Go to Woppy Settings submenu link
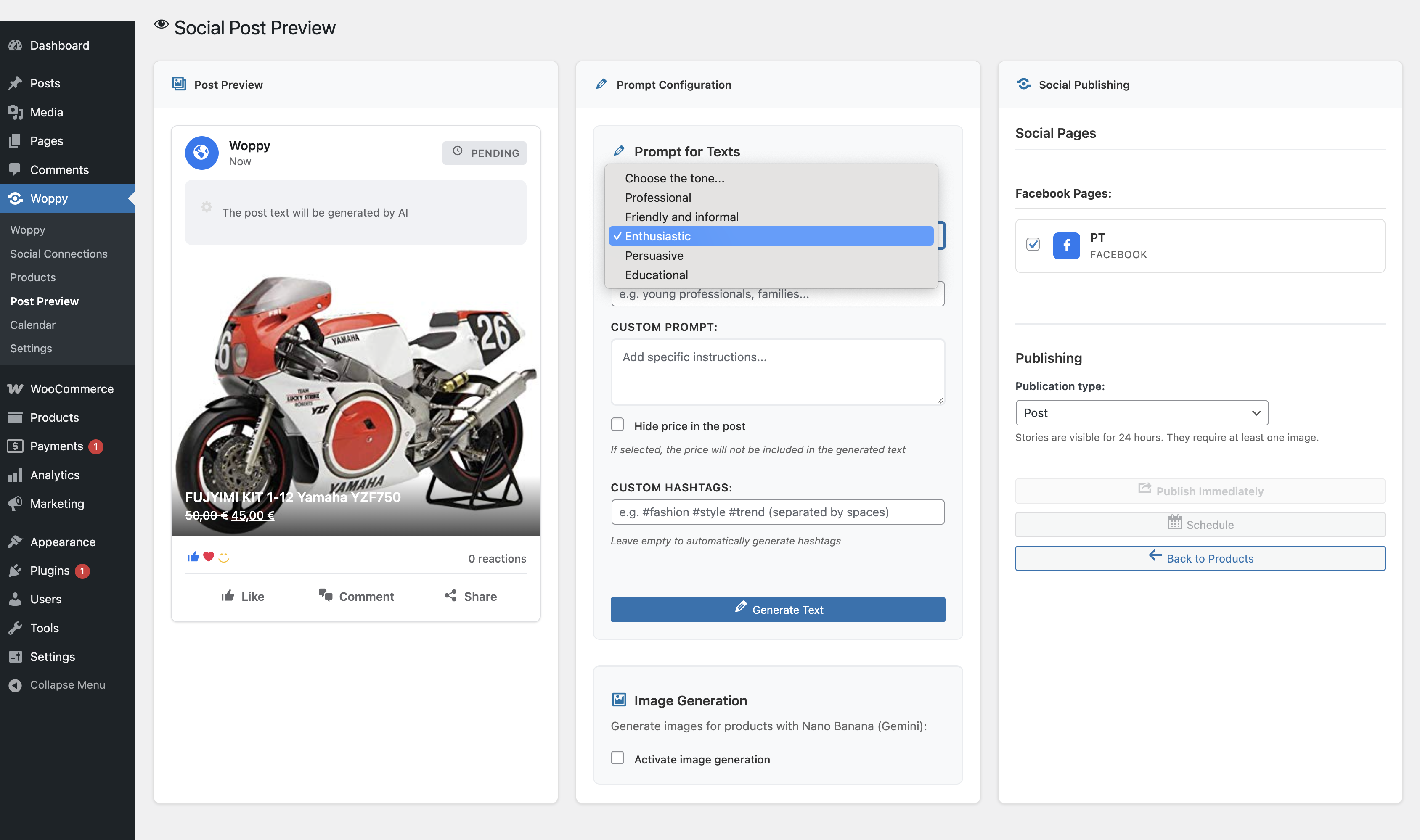Viewport: 1420px width, 840px height. [31, 349]
